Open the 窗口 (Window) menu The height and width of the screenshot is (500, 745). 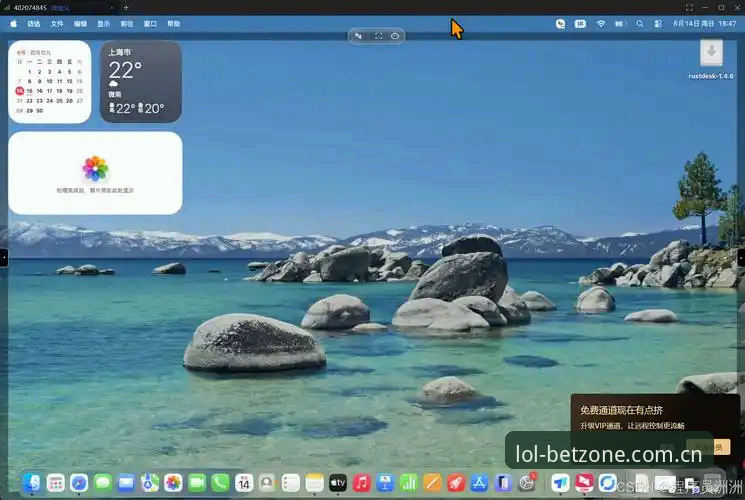[x=150, y=23]
